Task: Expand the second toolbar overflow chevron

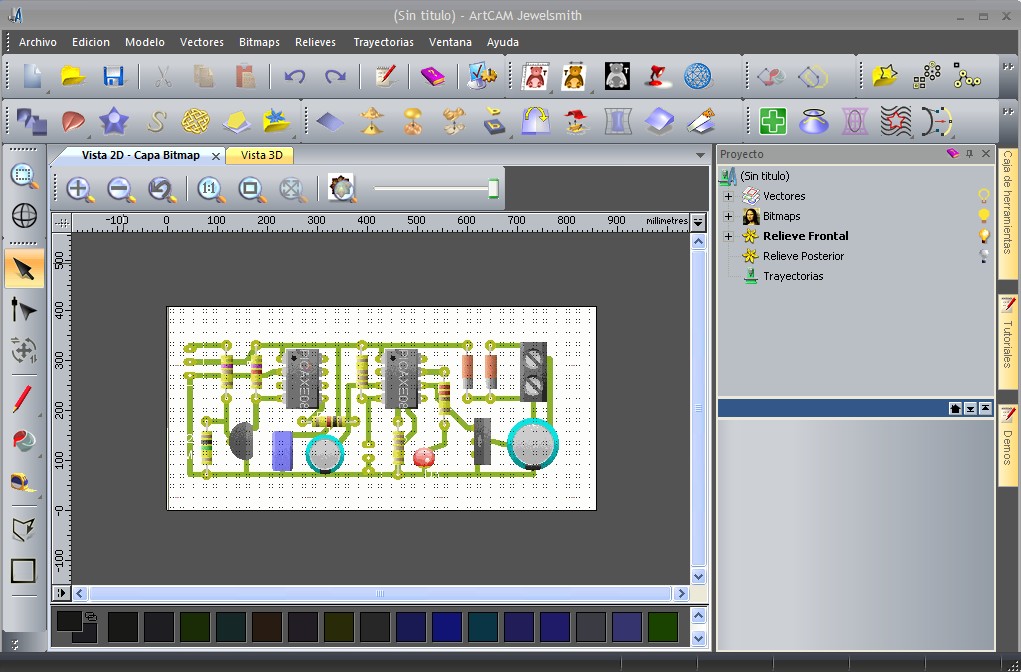Action: 1008,111
